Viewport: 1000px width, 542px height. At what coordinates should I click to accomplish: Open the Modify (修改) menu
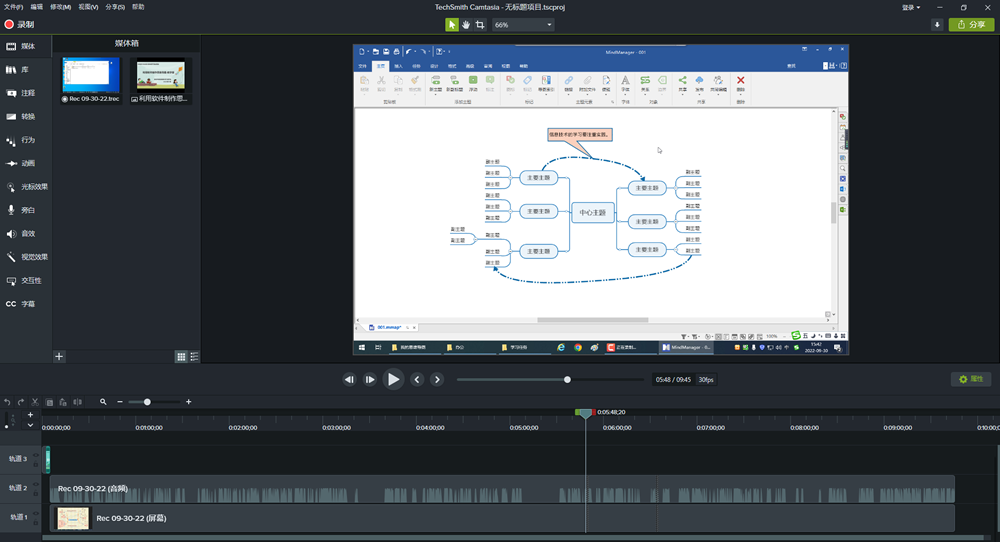point(60,7)
